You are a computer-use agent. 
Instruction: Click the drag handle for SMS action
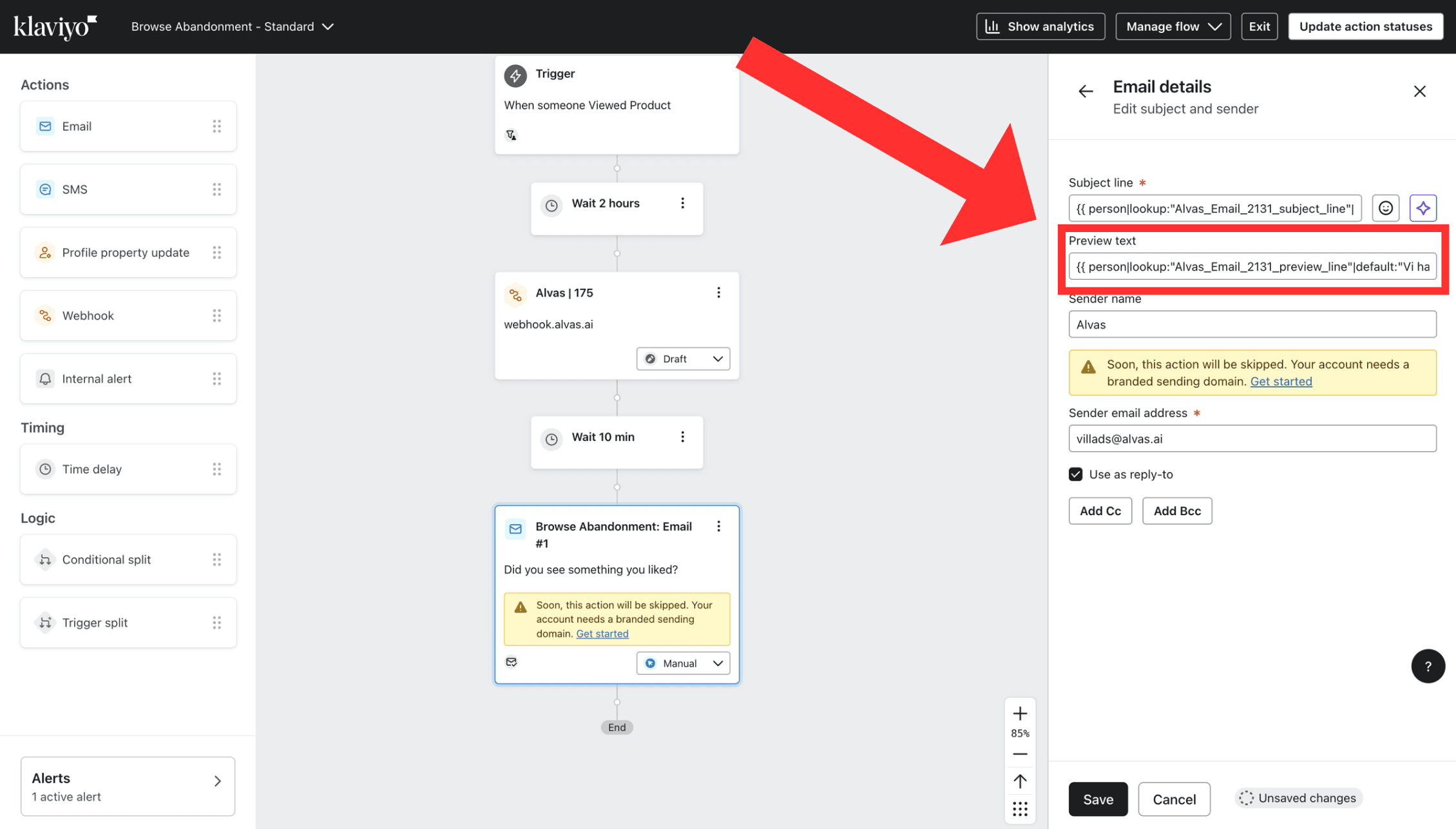pyautogui.click(x=216, y=190)
